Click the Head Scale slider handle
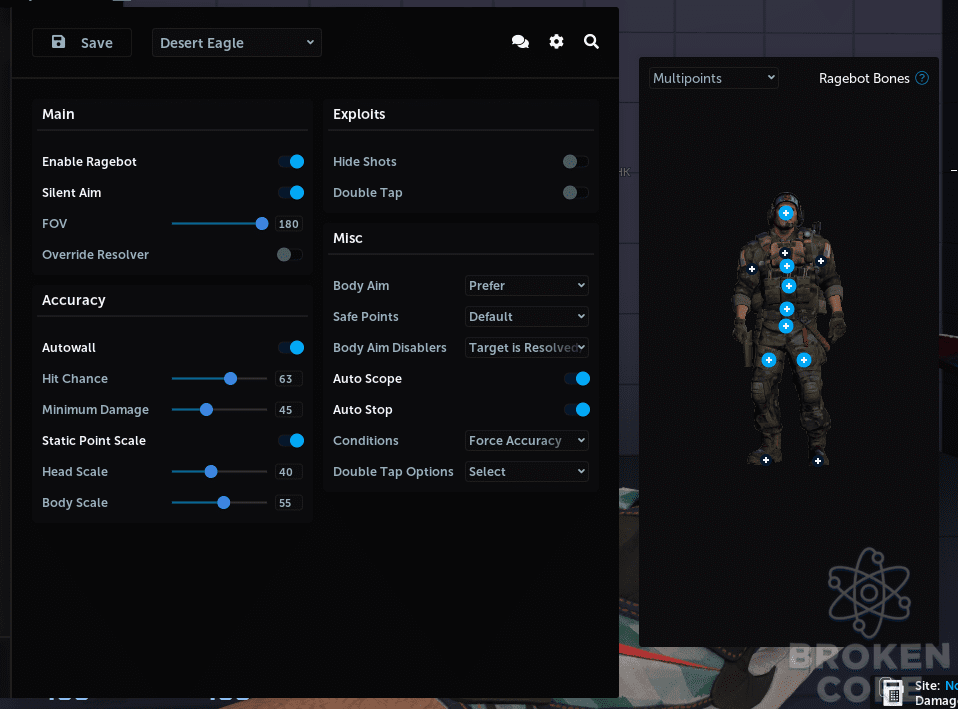The width and height of the screenshot is (958, 709). 211,471
